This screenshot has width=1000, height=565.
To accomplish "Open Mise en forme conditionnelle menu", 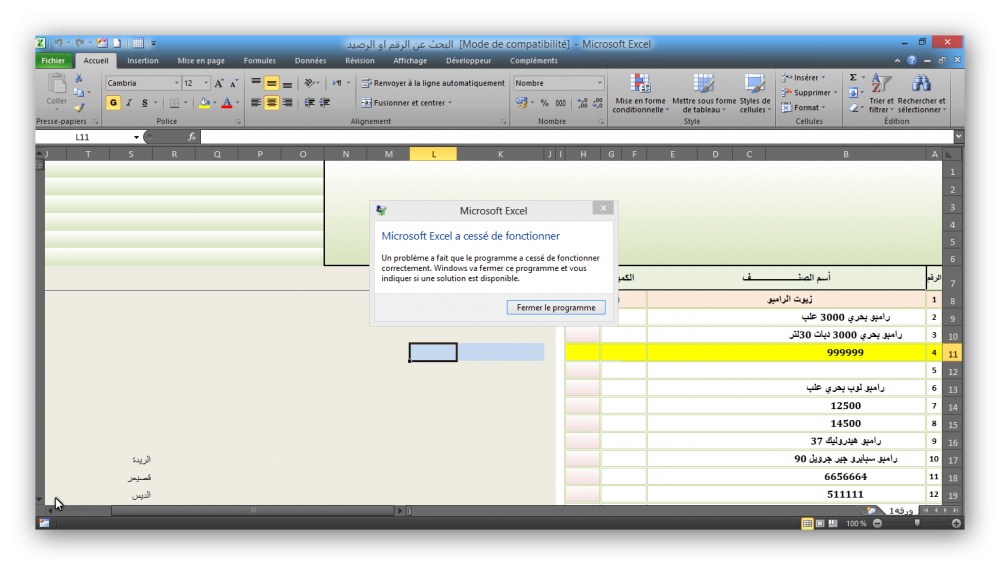I will (640, 93).
